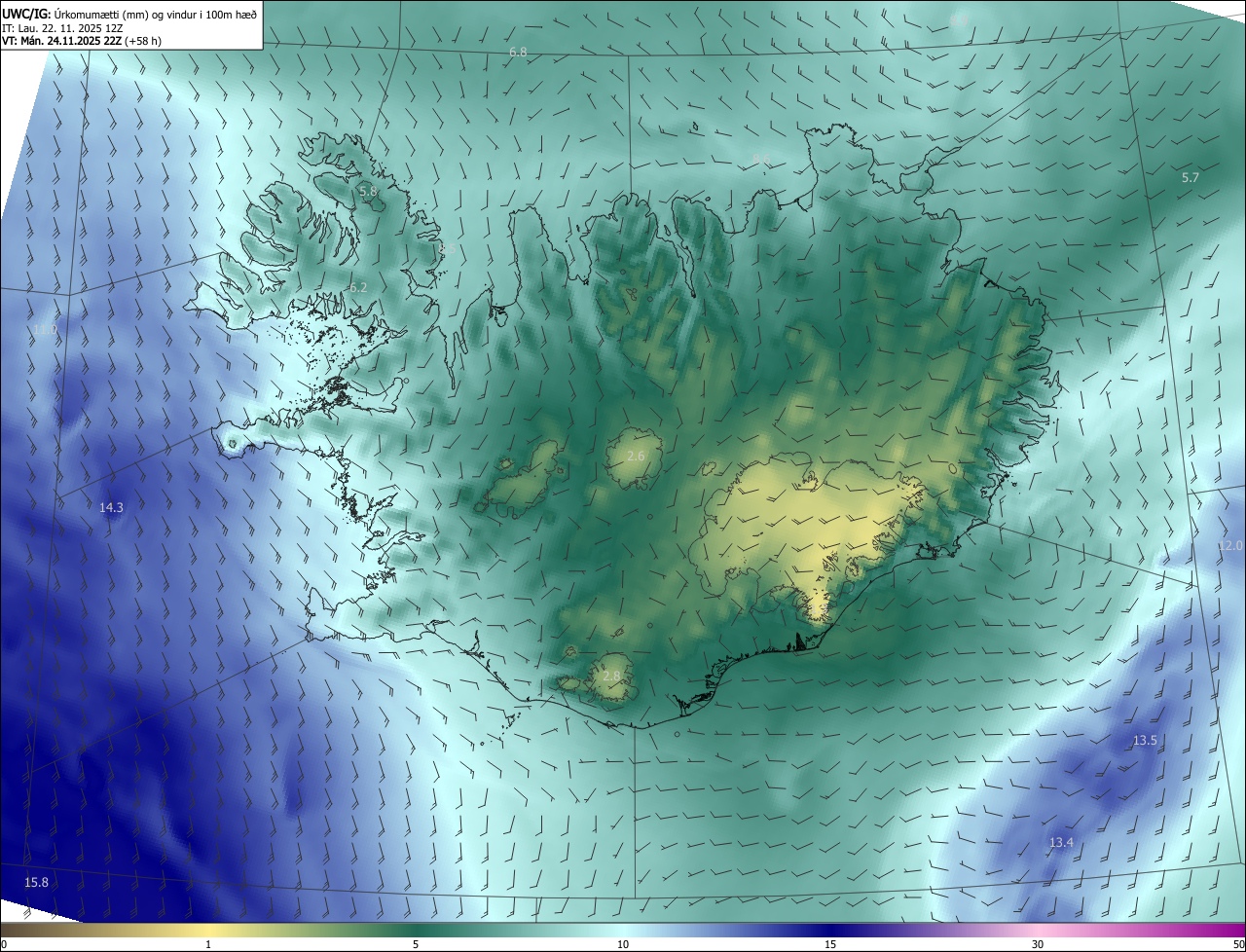This screenshot has height=952, width=1246.
Task: Click the valid time line "VT: Mán. 24.11.2025 22Z (+58 h)"
Action: 82,41
